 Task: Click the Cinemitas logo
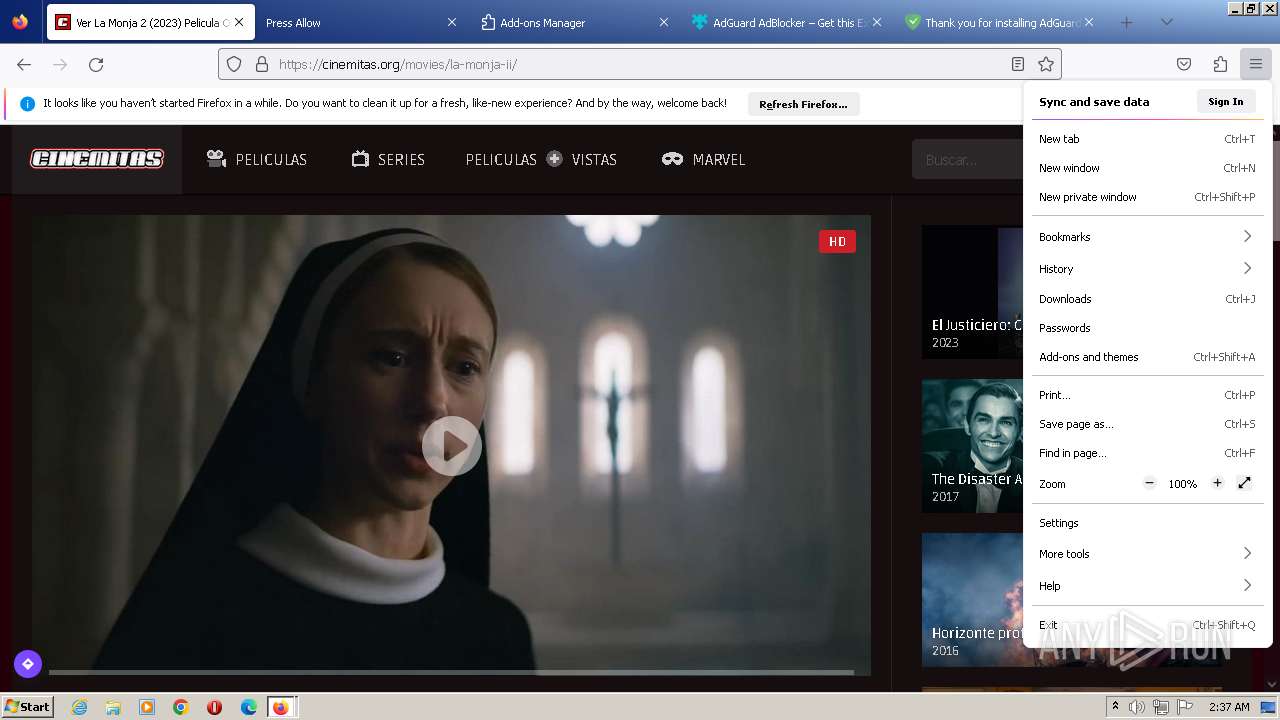[x=97, y=159]
